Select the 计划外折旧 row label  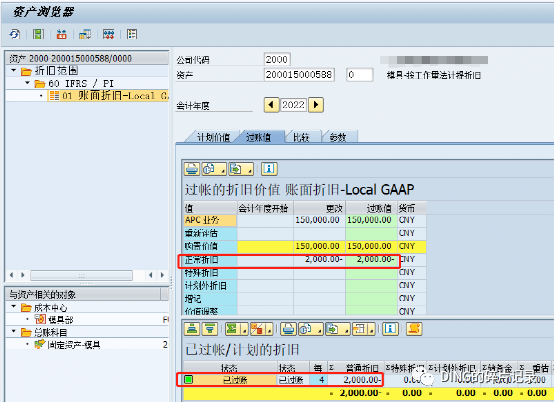[210, 286]
